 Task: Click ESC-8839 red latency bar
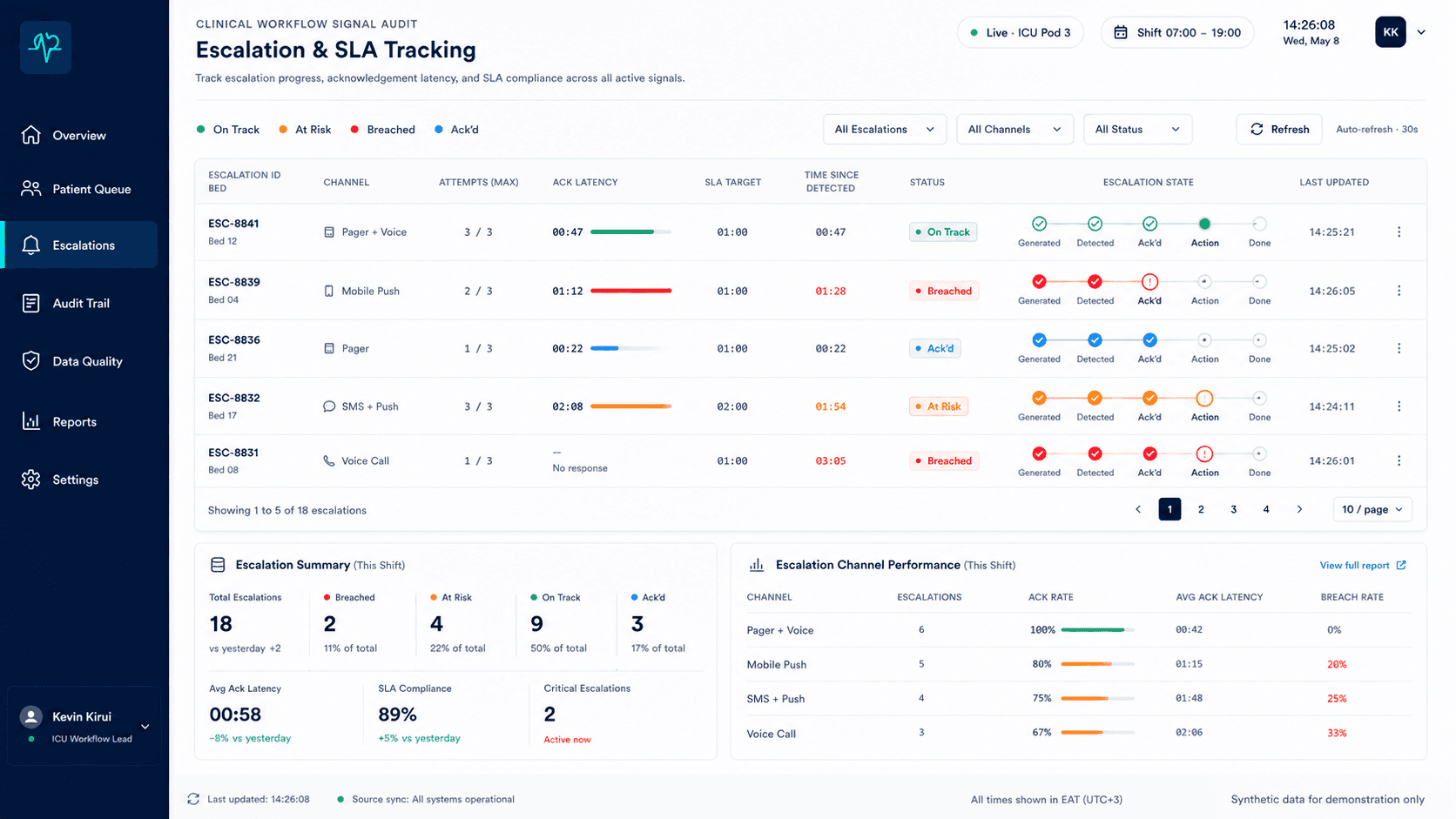click(630, 291)
